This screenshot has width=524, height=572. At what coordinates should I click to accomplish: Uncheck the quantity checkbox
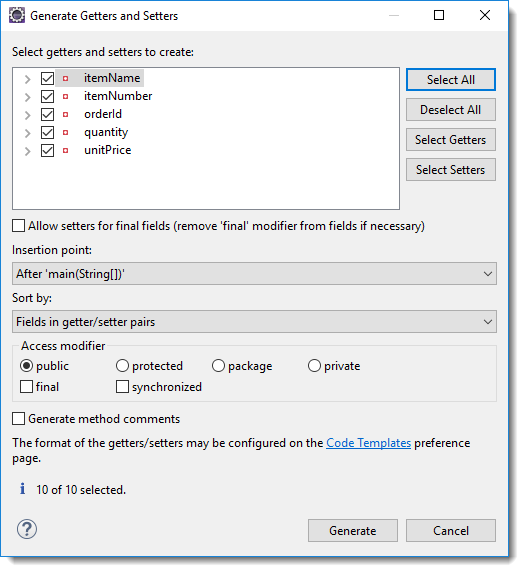47,132
